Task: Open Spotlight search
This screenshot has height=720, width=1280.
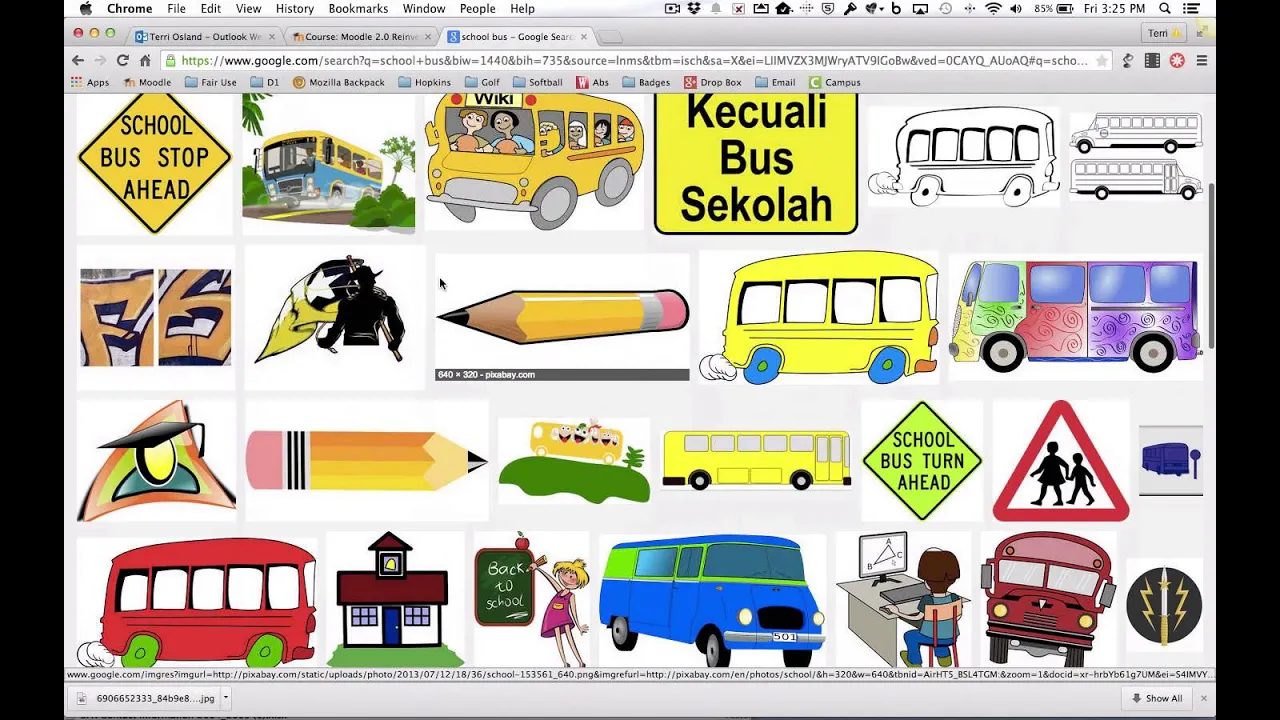Action: 1165,9
